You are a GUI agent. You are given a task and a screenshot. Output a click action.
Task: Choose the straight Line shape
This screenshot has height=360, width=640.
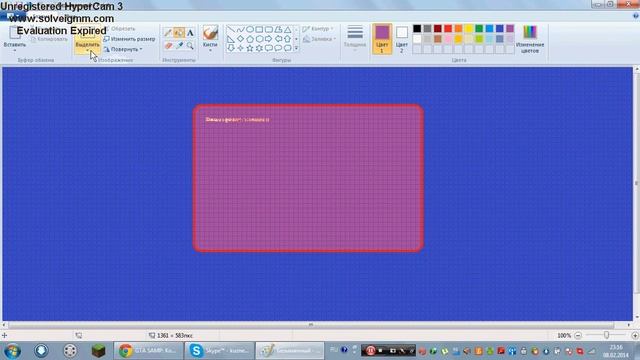[231, 30]
